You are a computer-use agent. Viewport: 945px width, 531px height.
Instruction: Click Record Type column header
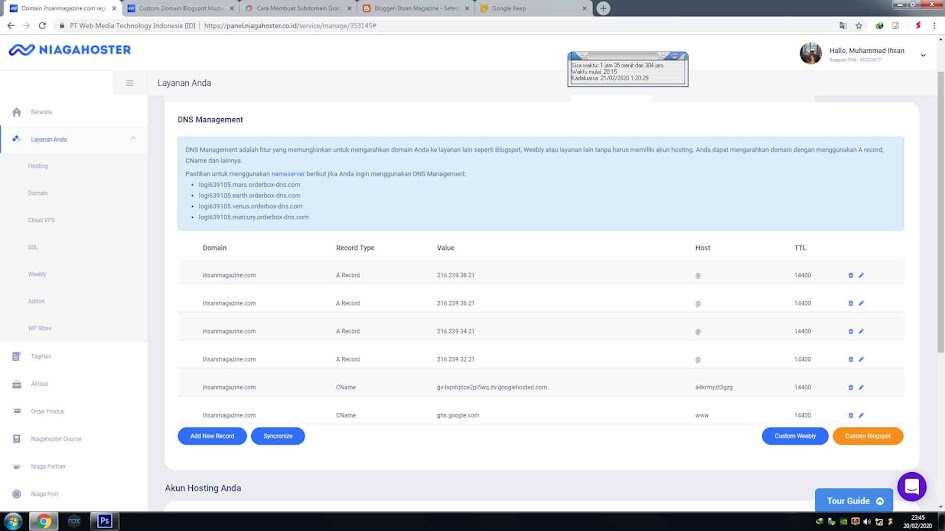(x=355, y=248)
